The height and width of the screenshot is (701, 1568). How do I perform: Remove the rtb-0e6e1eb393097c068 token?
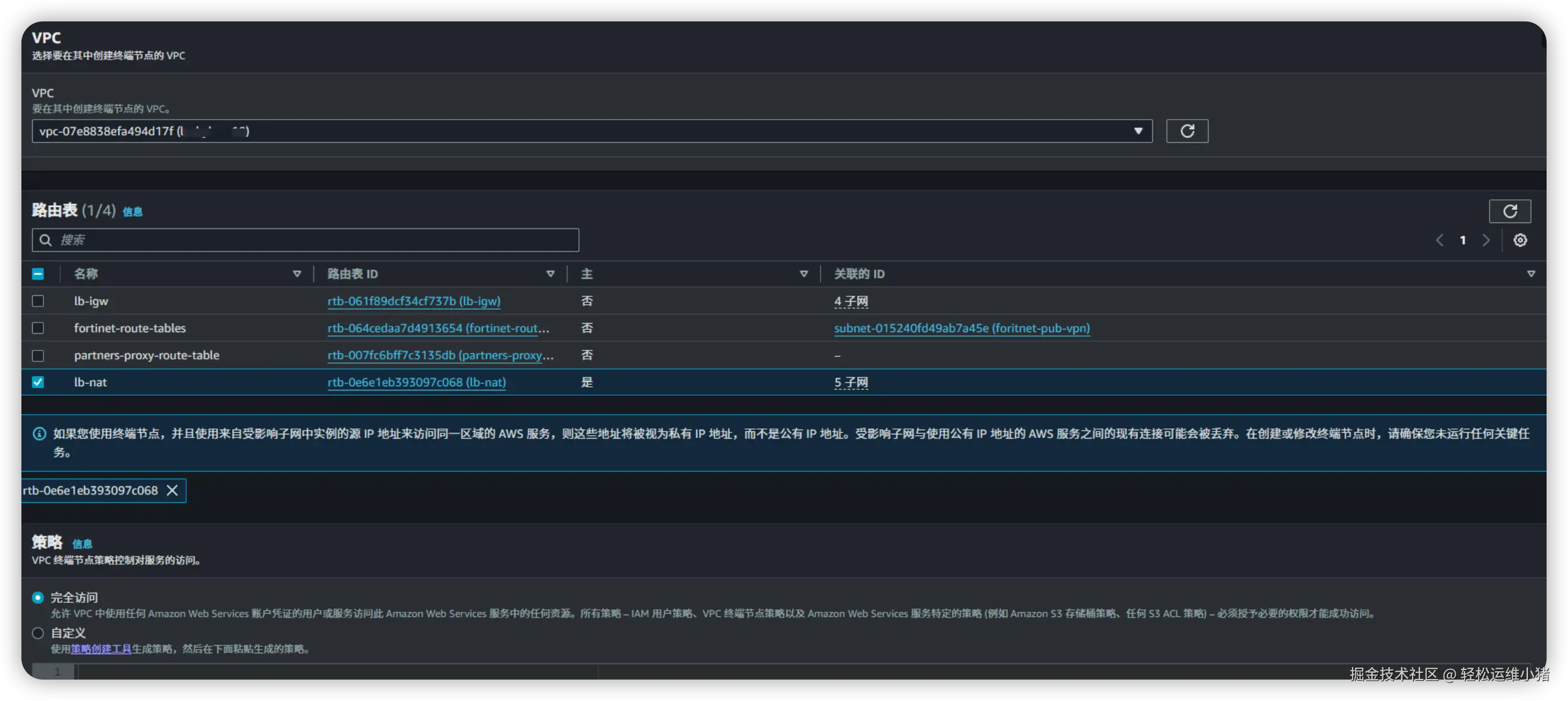(173, 490)
